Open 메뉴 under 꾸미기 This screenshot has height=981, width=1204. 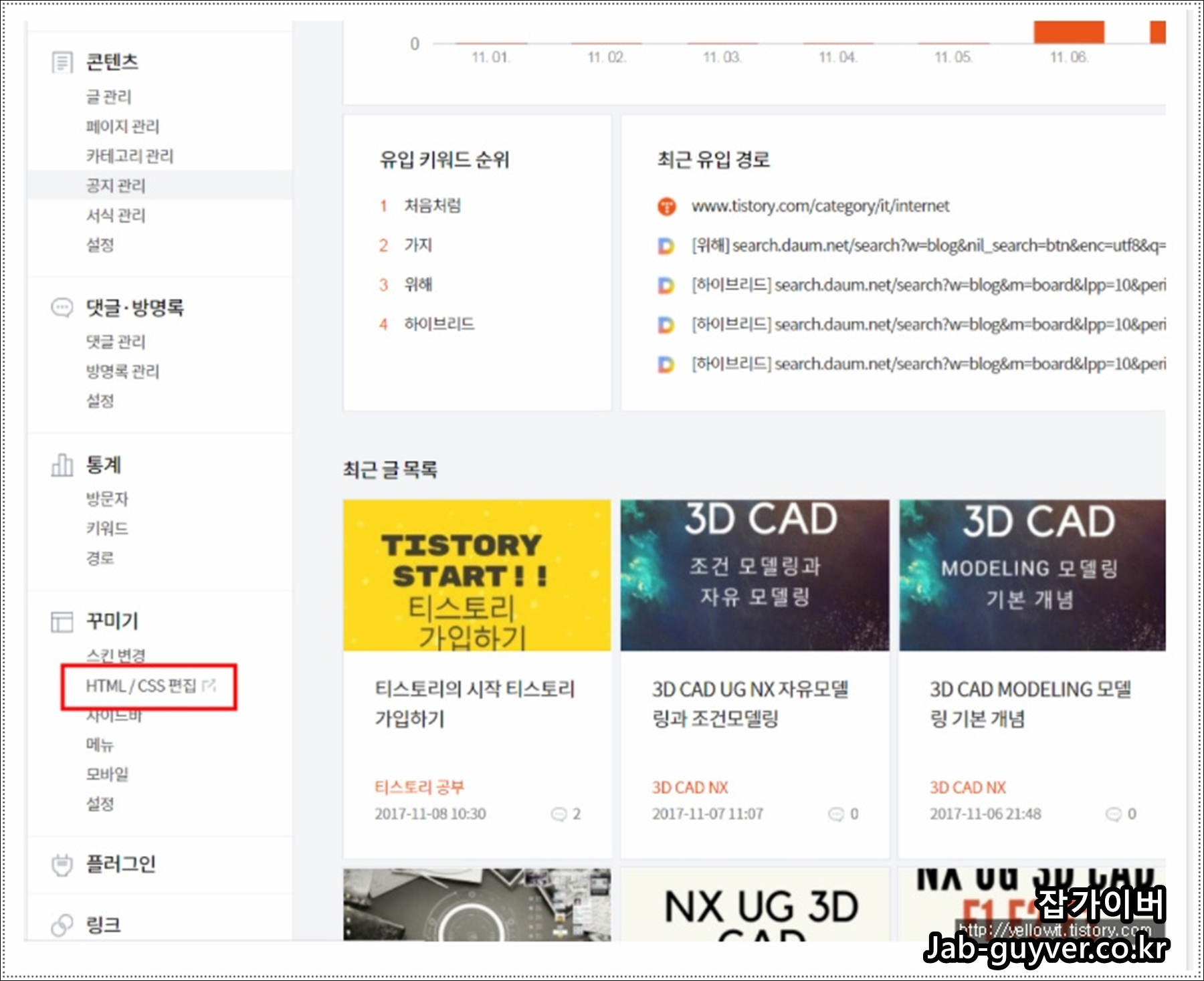(100, 744)
